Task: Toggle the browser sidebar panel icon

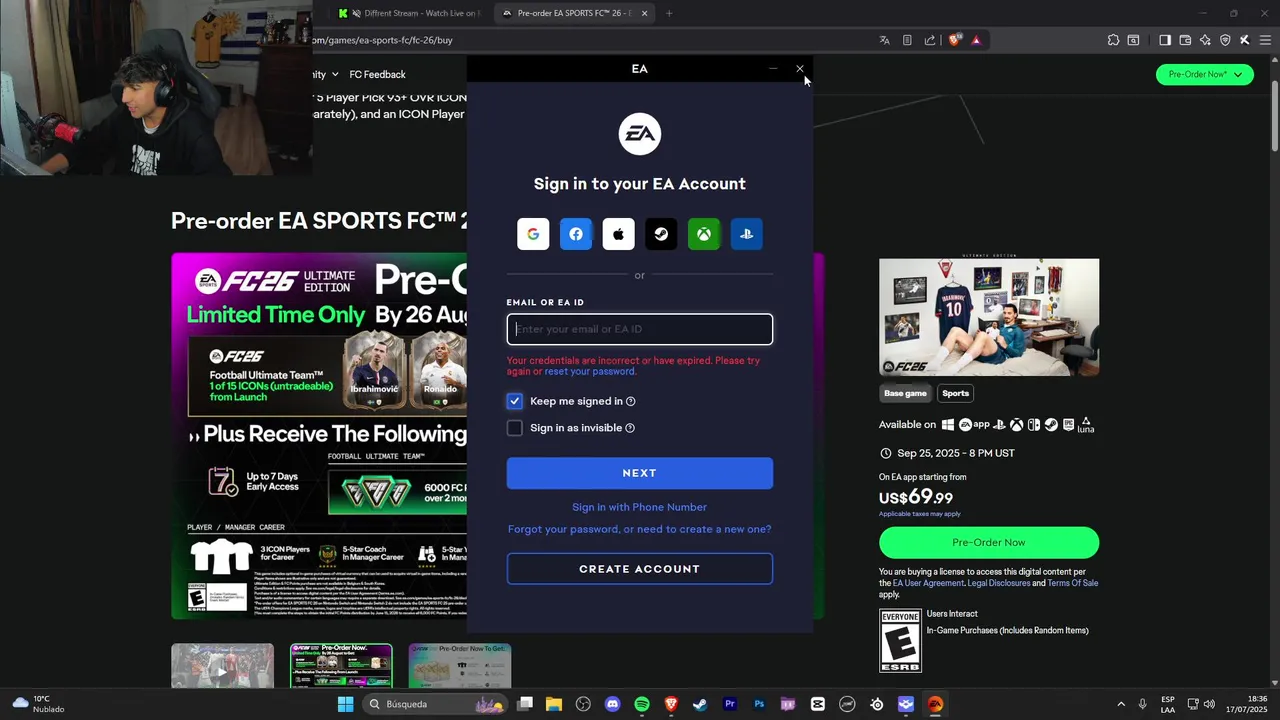Action: (1165, 40)
